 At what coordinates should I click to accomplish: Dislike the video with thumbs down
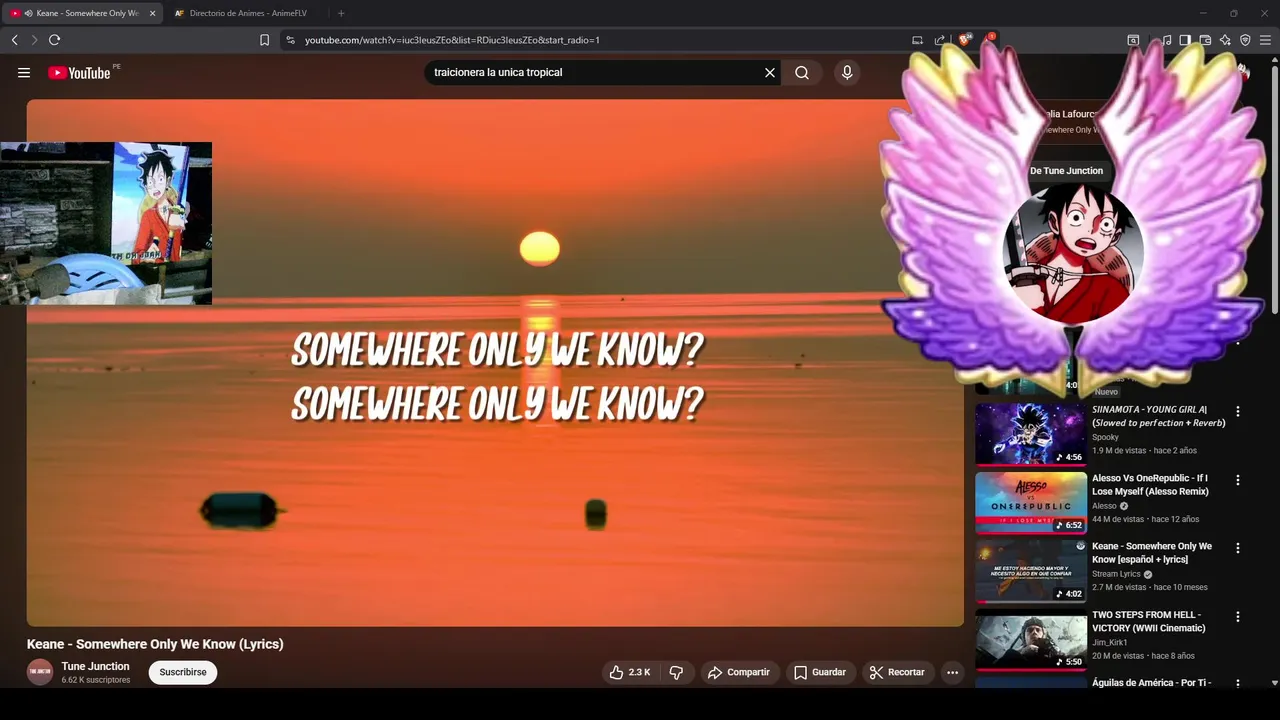point(677,672)
